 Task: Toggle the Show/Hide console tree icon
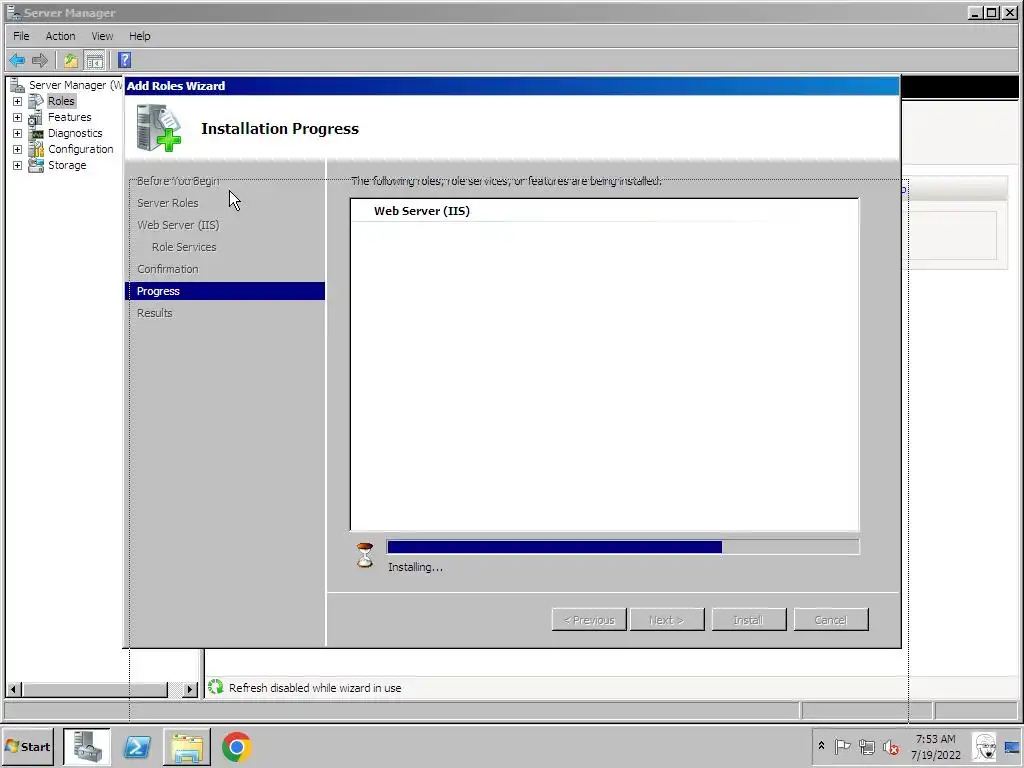point(95,61)
